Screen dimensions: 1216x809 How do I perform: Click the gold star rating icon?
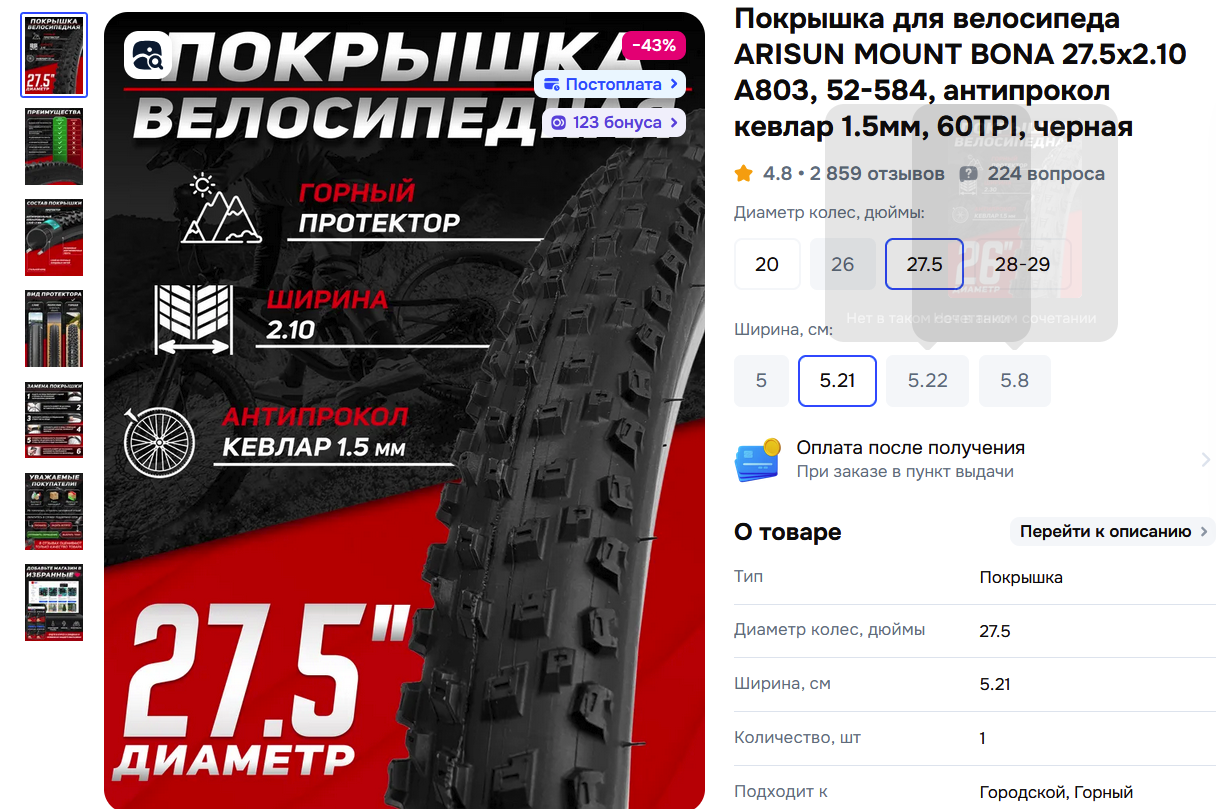[x=743, y=174]
